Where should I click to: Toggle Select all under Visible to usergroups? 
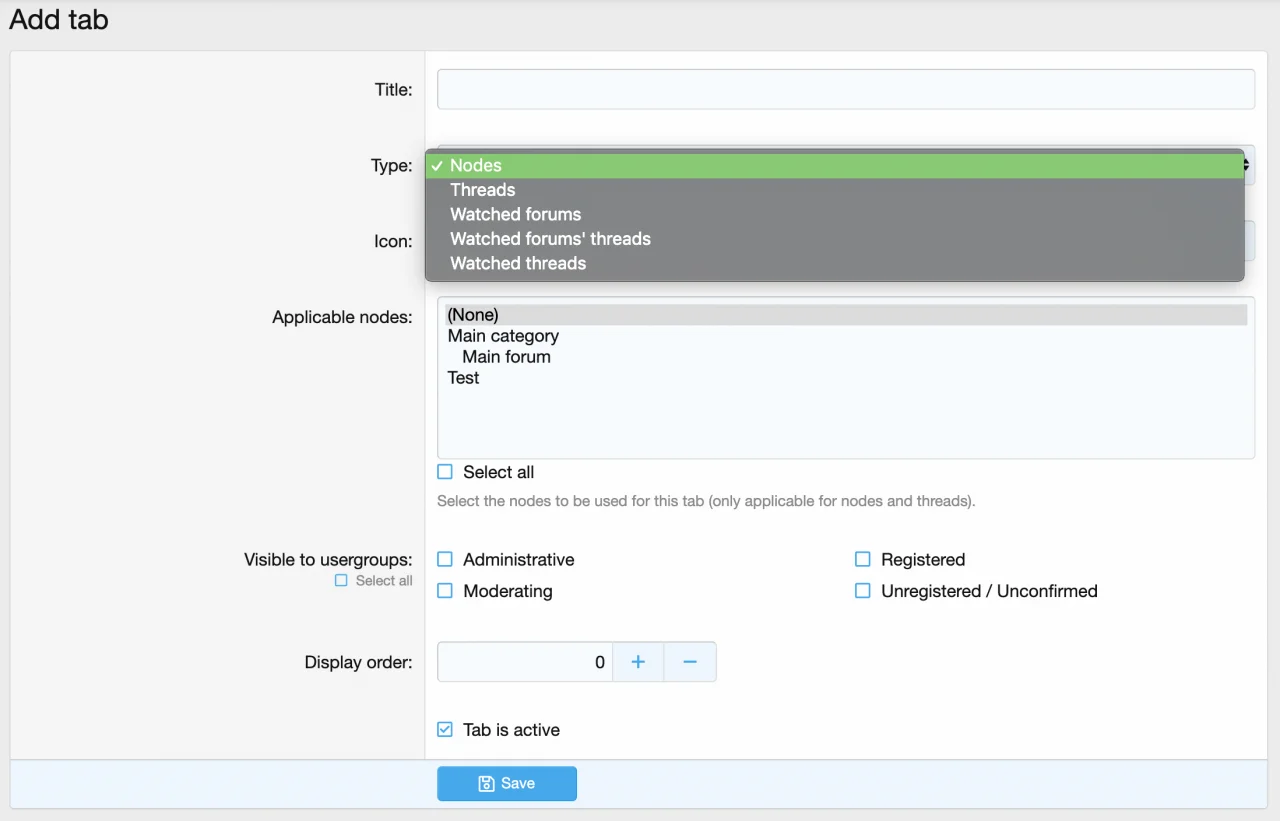click(x=342, y=581)
